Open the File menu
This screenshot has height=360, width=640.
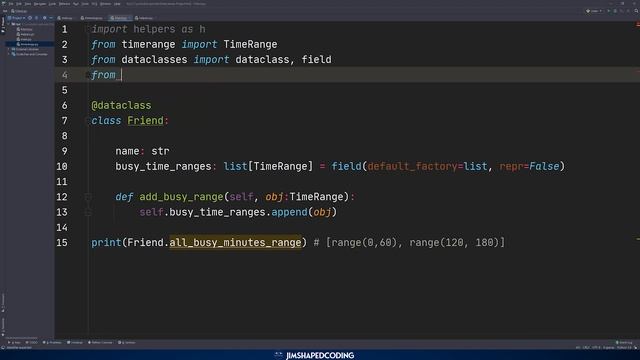[11, 4]
